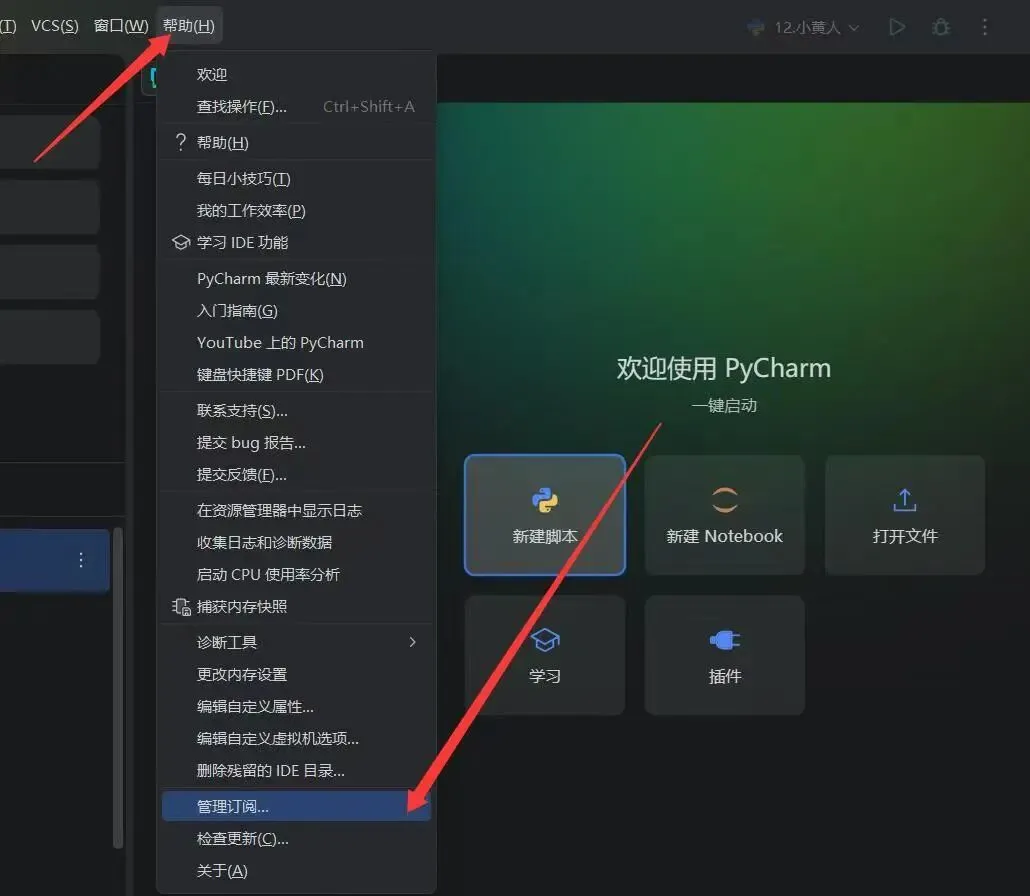
Task: Open 我的工作效率(P) menu entry
Action: (296, 210)
